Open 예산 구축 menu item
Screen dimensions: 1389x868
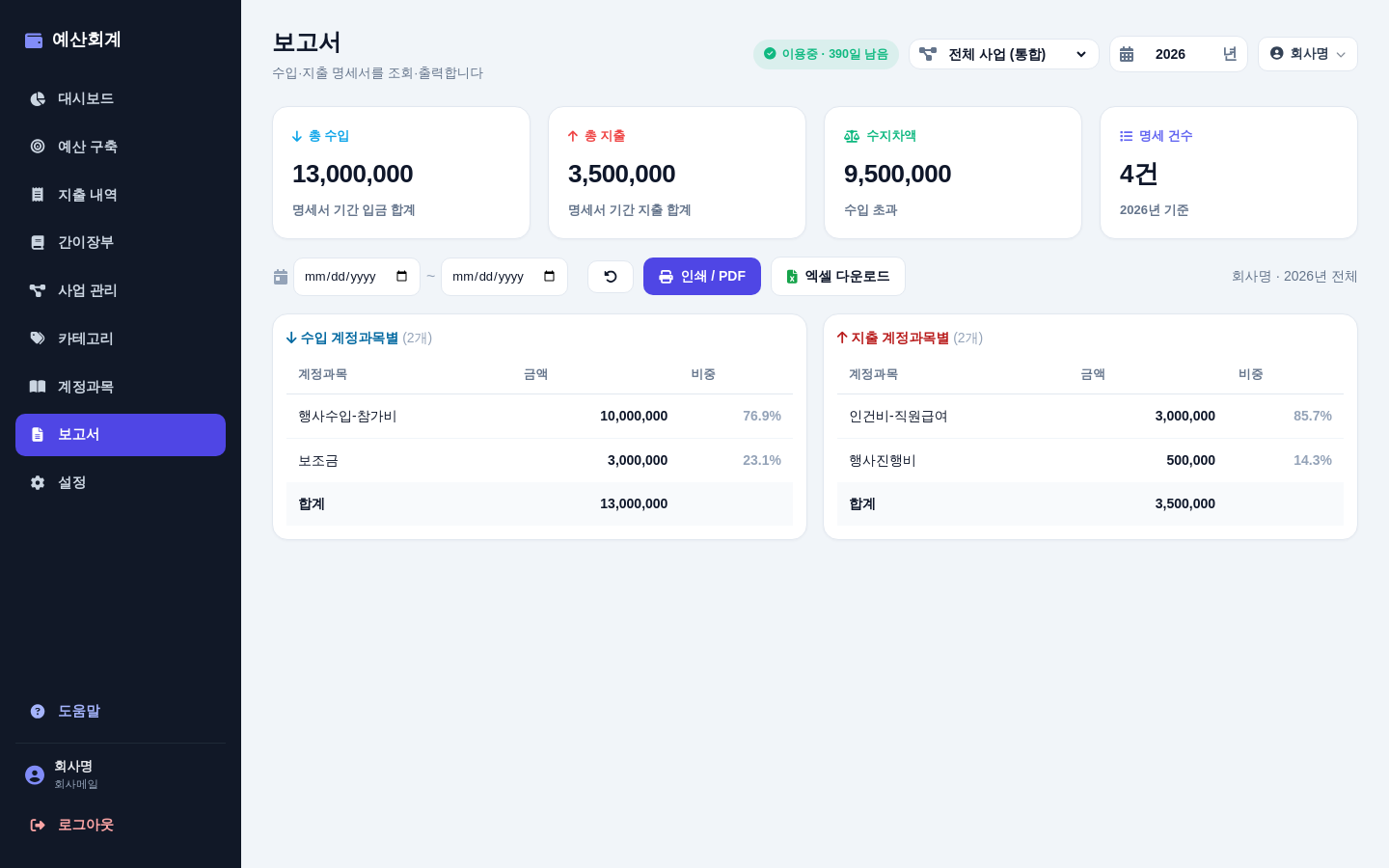[x=121, y=147]
